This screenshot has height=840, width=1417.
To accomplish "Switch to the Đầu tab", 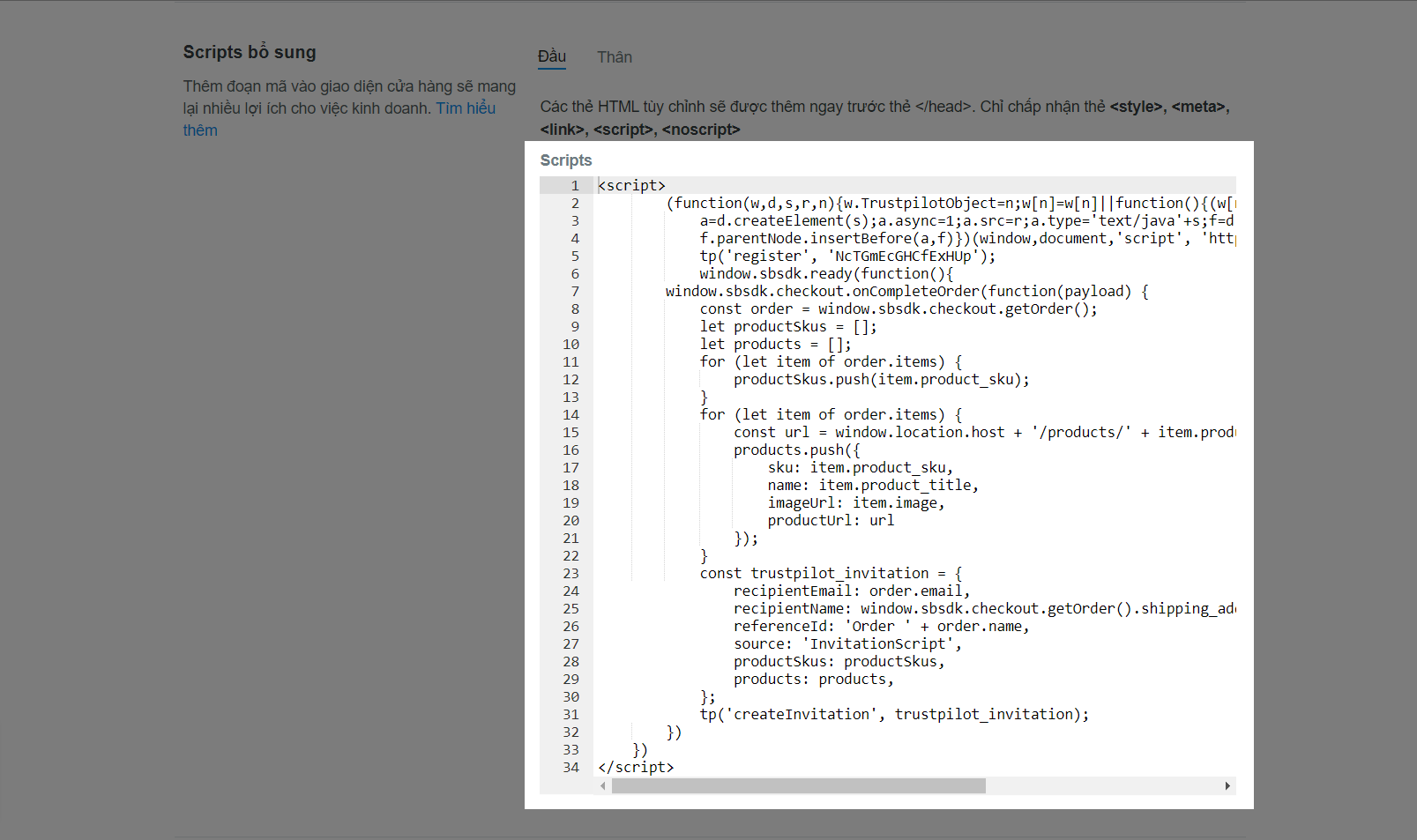I will [x=552, y=56].
